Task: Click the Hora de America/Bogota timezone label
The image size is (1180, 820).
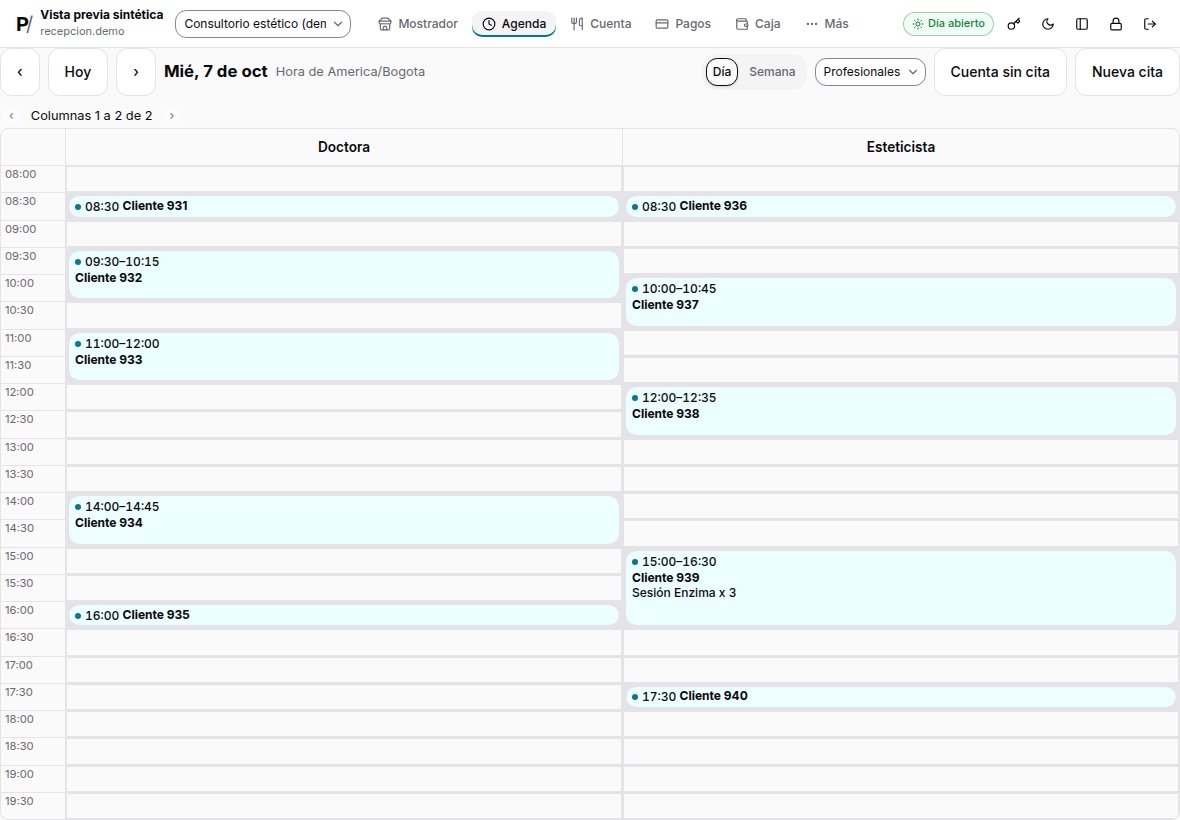Action: click(x=351, y=72)
